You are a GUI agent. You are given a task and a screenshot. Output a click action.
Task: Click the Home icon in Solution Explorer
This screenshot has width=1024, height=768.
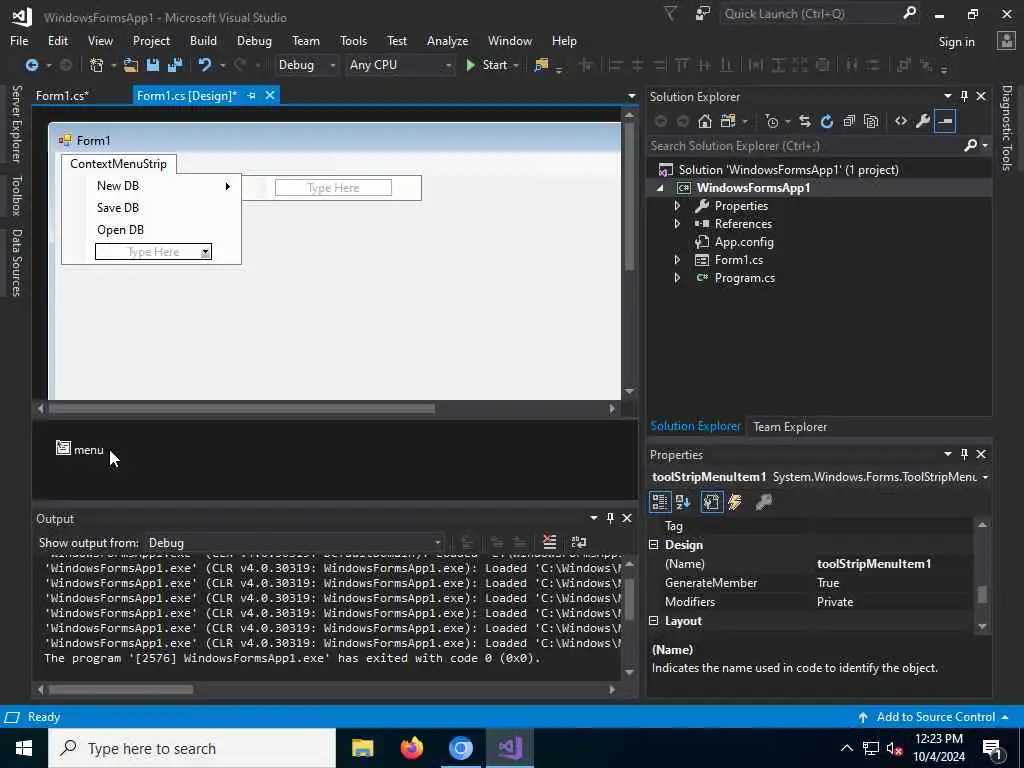click(705, 121)
